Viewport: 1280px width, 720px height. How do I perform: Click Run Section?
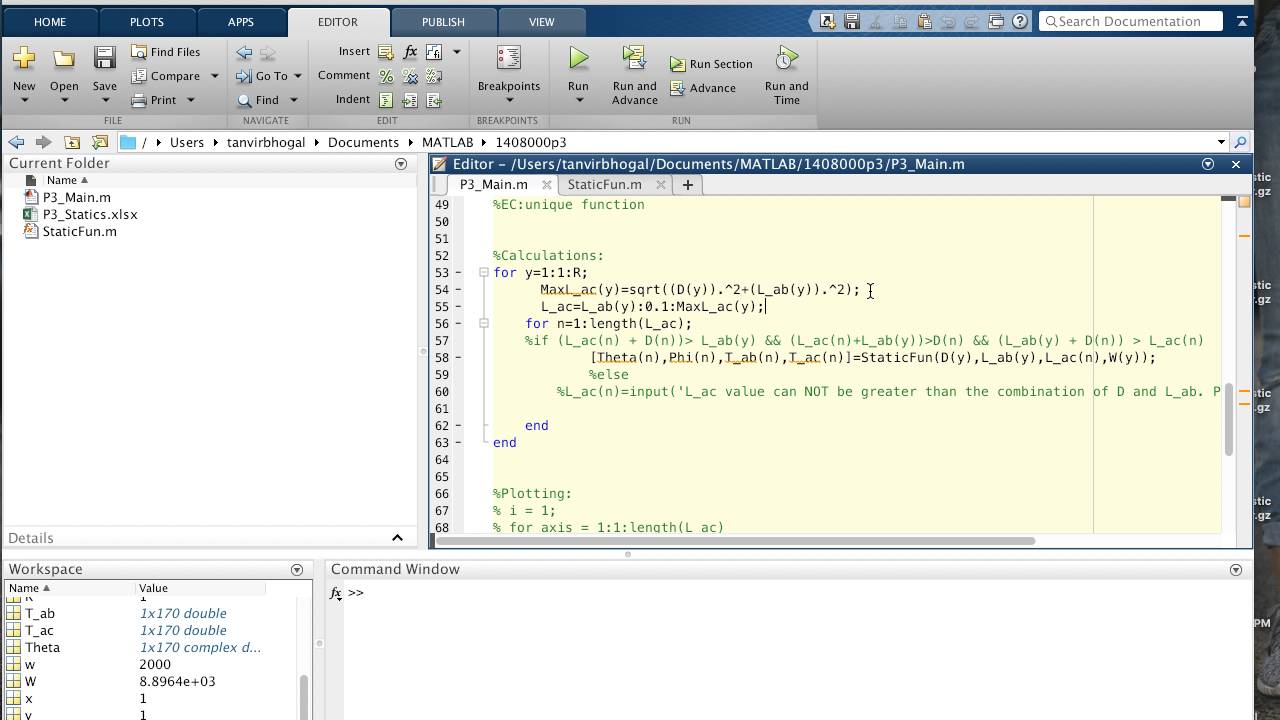[x=710, y=64]
